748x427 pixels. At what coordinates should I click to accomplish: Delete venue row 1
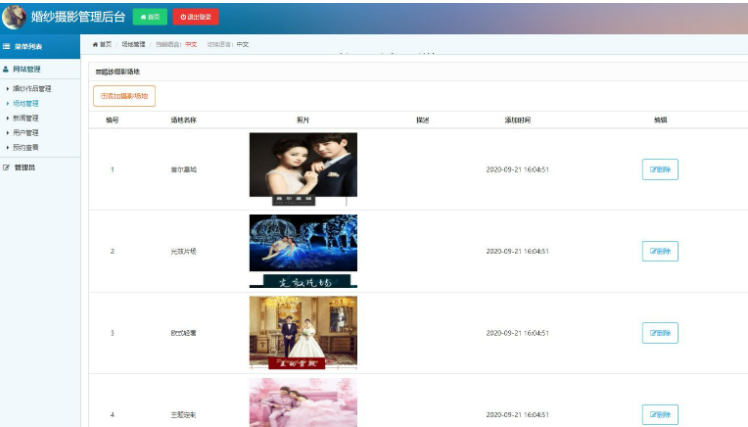tap(660, 169)
